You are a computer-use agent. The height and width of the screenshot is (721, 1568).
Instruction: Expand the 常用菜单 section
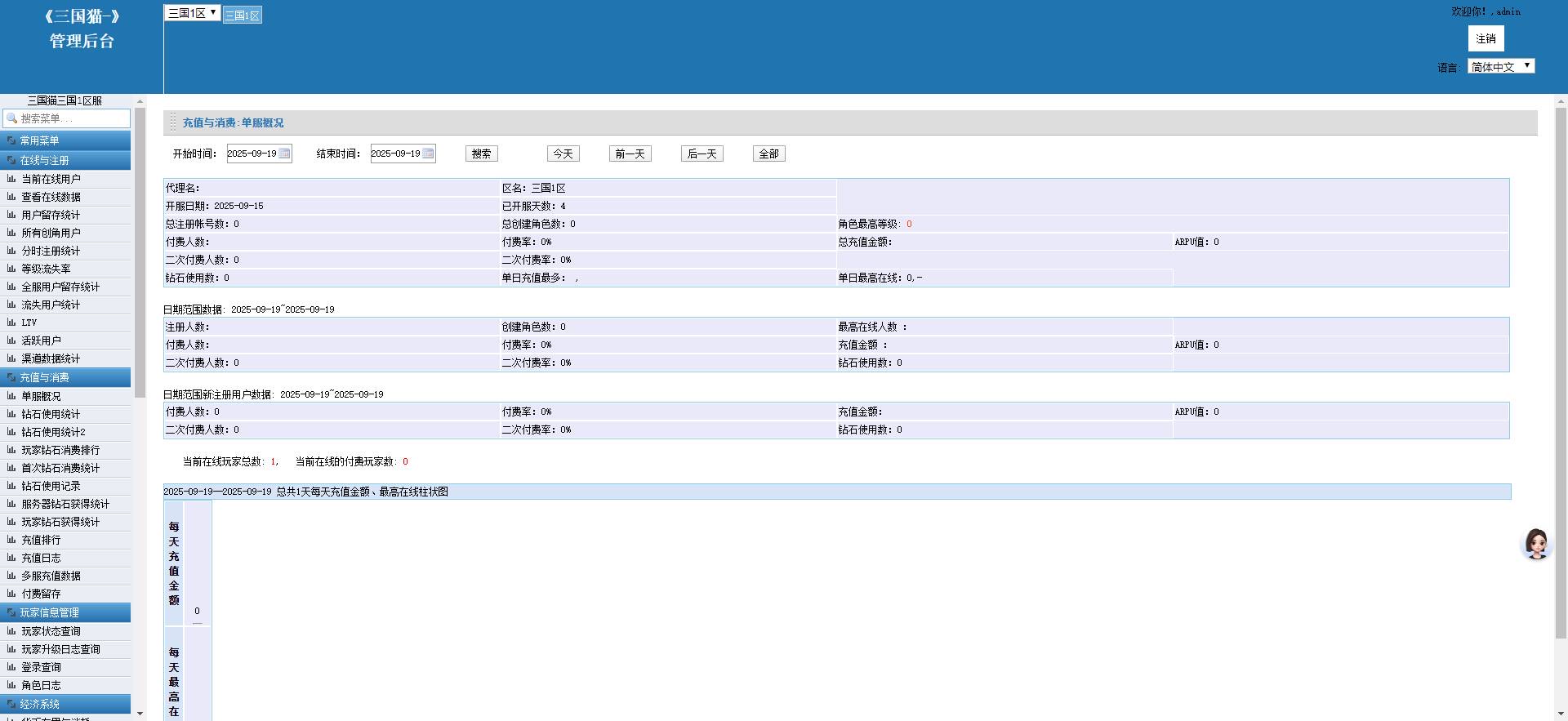[65, 140]
